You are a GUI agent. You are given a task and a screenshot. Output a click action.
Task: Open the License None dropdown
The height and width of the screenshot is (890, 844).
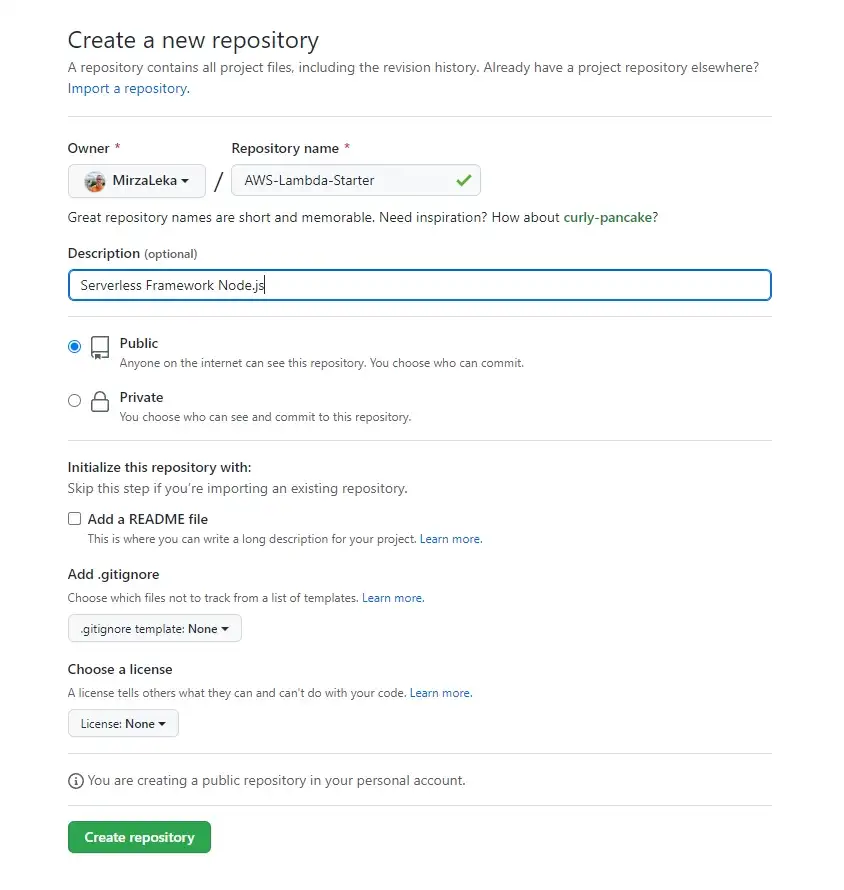click(x=123, y=723)
